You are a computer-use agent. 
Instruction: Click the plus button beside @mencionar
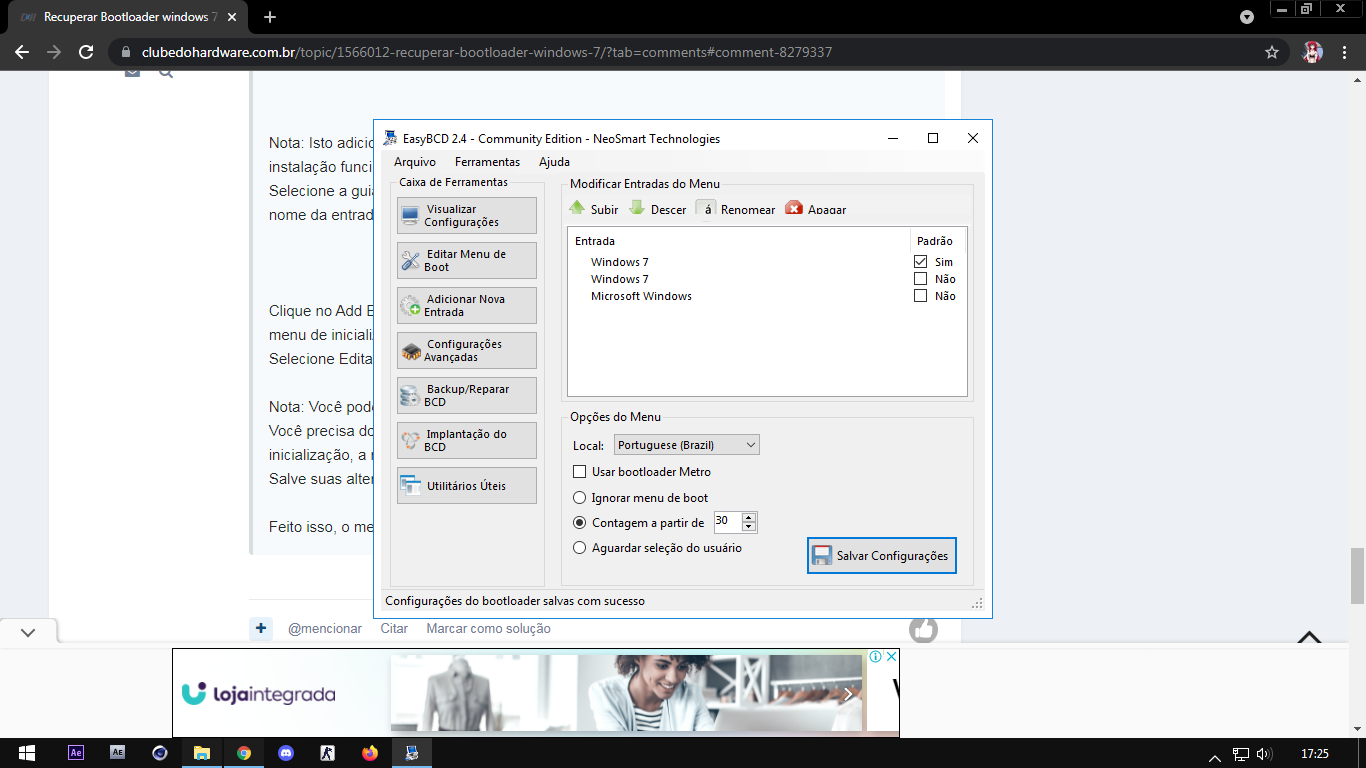261,628
